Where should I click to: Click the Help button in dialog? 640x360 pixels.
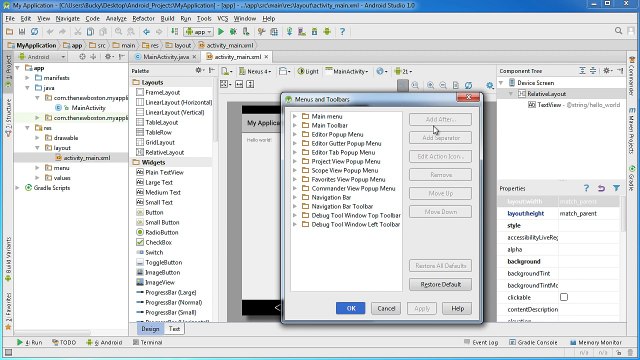pyautogui.click(x=457, y=308)
